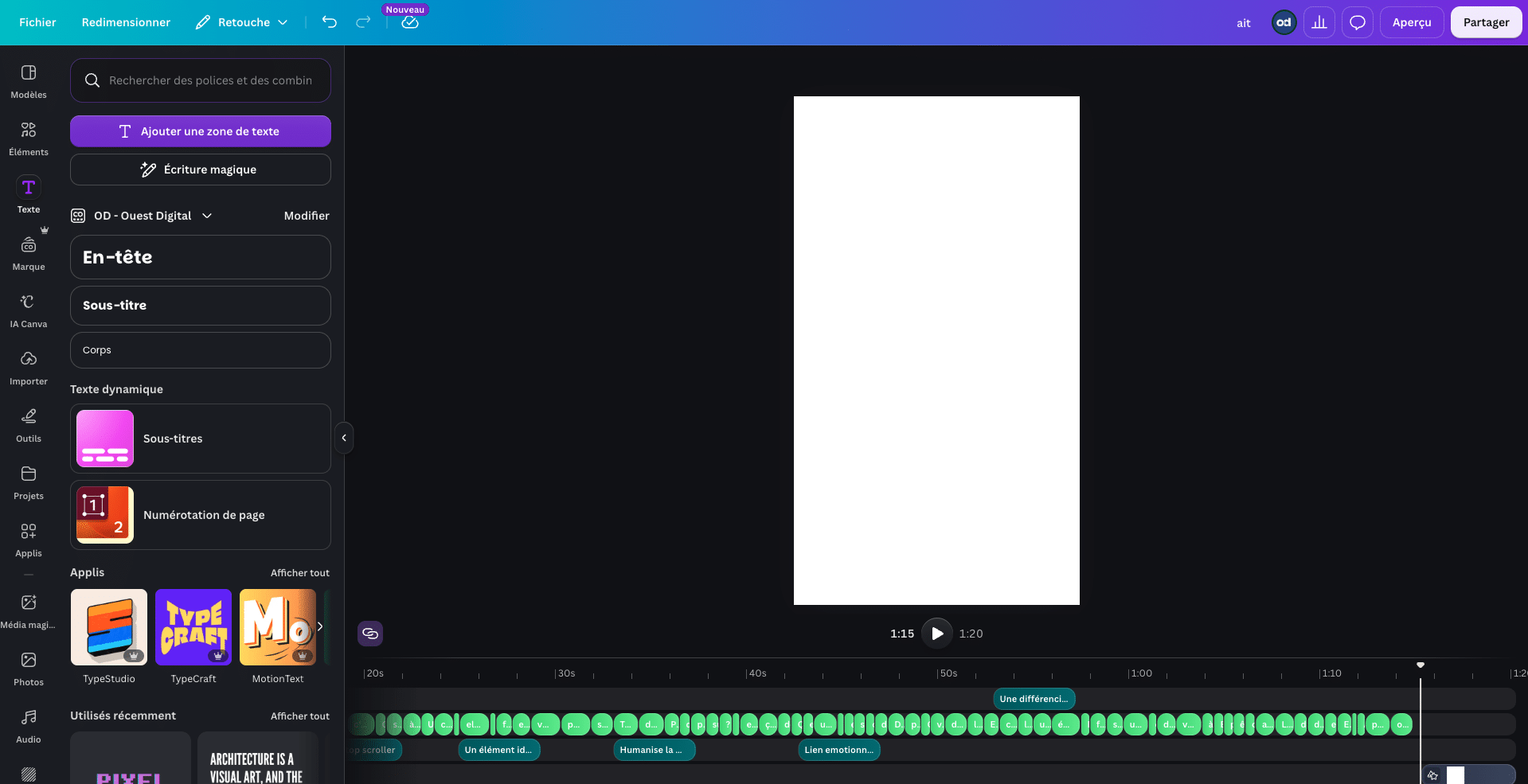
Task: Open the Applis panel in sidebar
Action: click(x=29, y=540)
